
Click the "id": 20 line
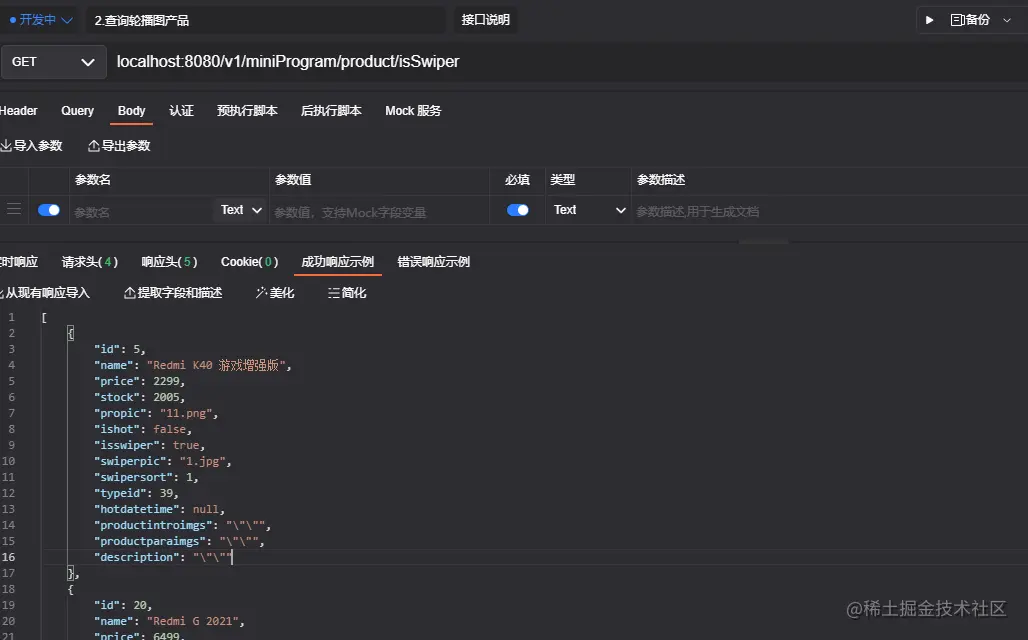(123, 605)
